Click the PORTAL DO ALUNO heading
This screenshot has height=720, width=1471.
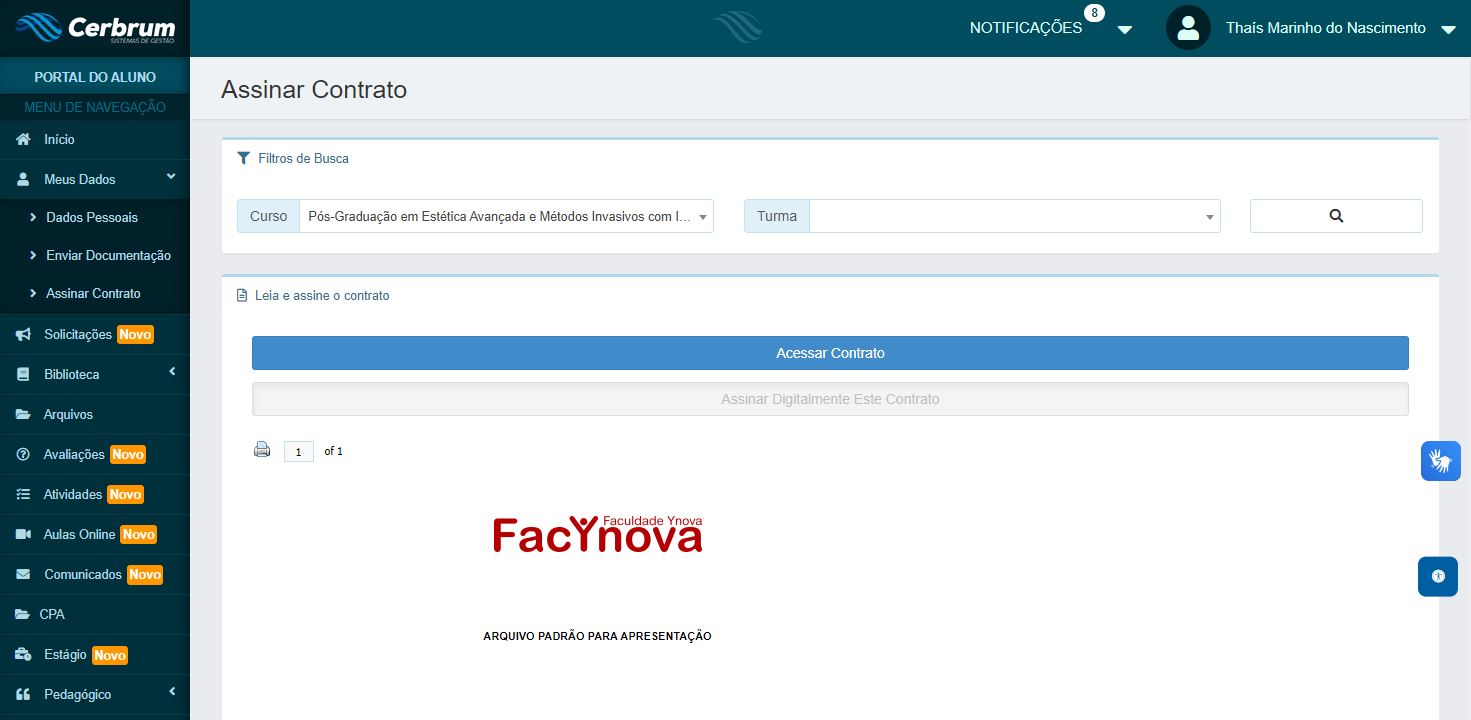(x=95, y=77)
